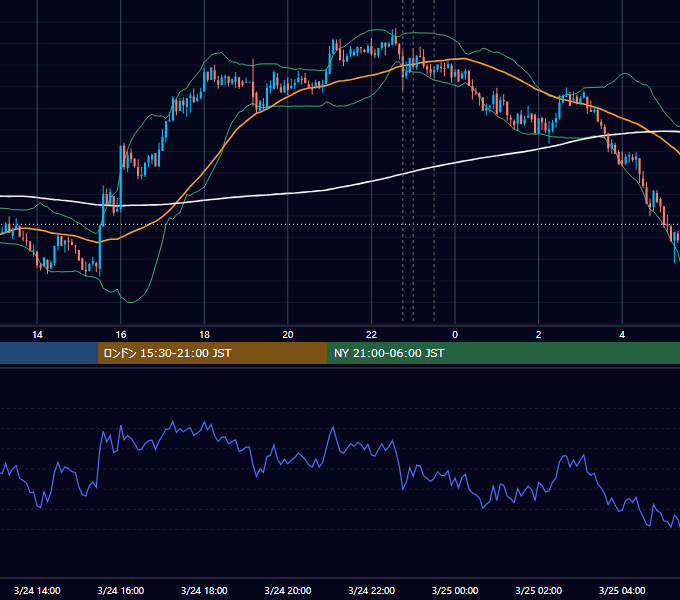Viewport: 680px width, 600px height.
Task: Click the hour 0 axis label
Action: (455, 335)
